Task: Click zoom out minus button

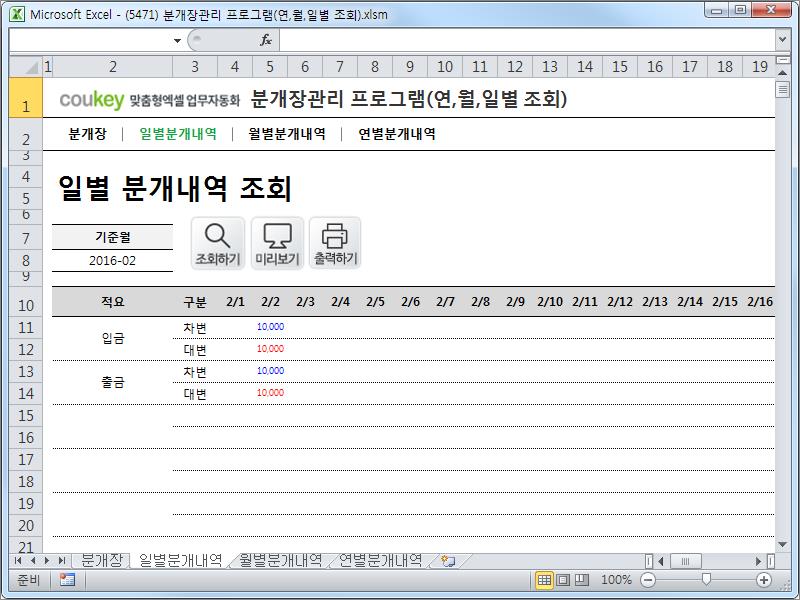Action: point(648,580)
